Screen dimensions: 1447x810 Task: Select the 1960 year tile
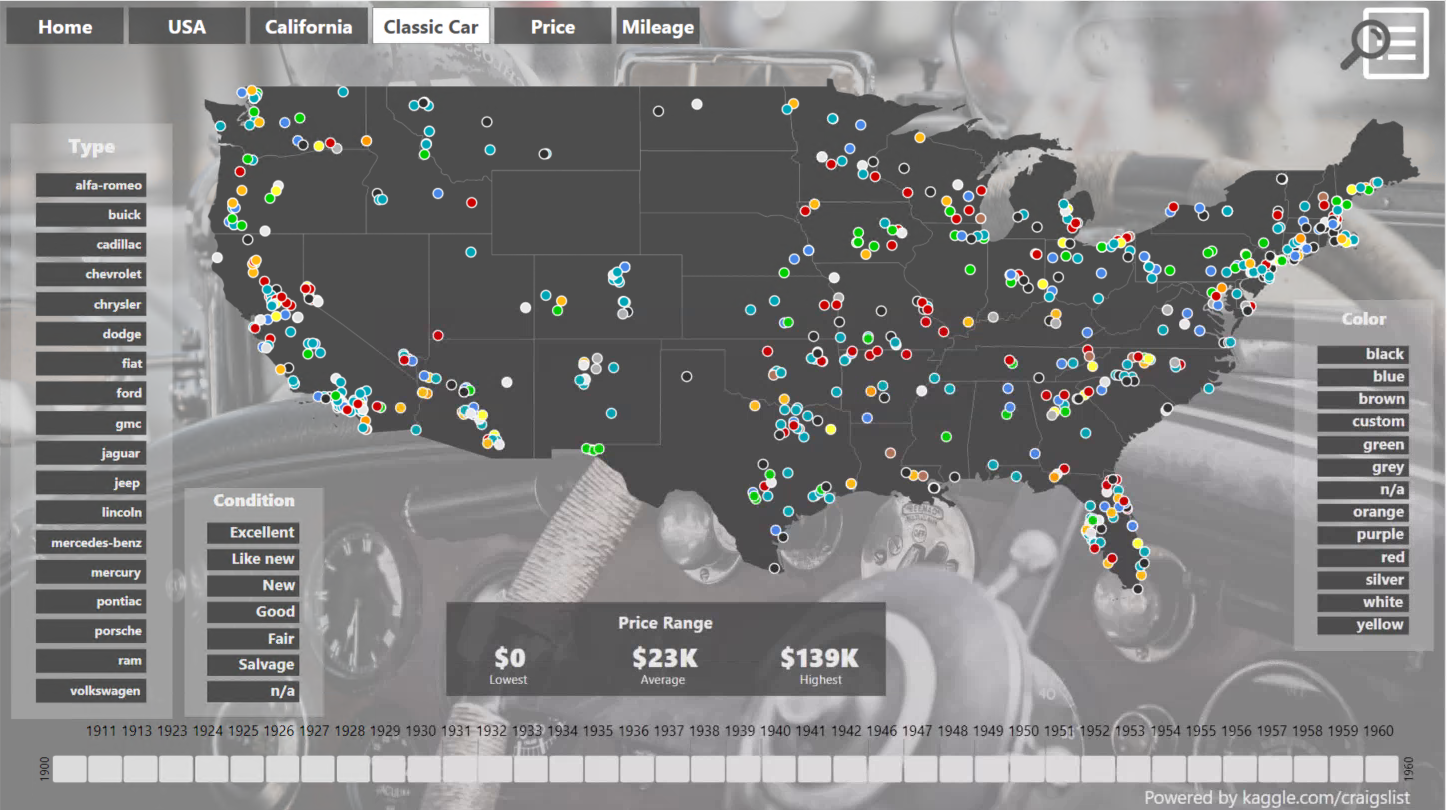click(1382, 769)
